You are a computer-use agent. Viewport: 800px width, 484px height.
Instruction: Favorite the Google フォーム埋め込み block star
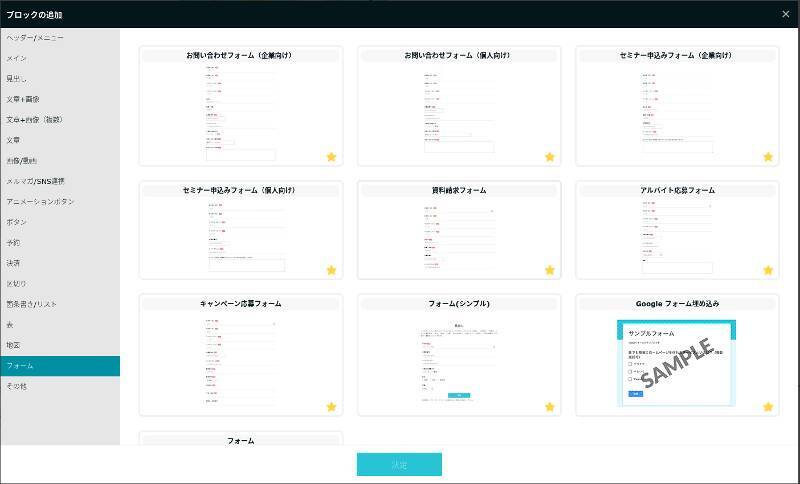[x=768, y=407]
